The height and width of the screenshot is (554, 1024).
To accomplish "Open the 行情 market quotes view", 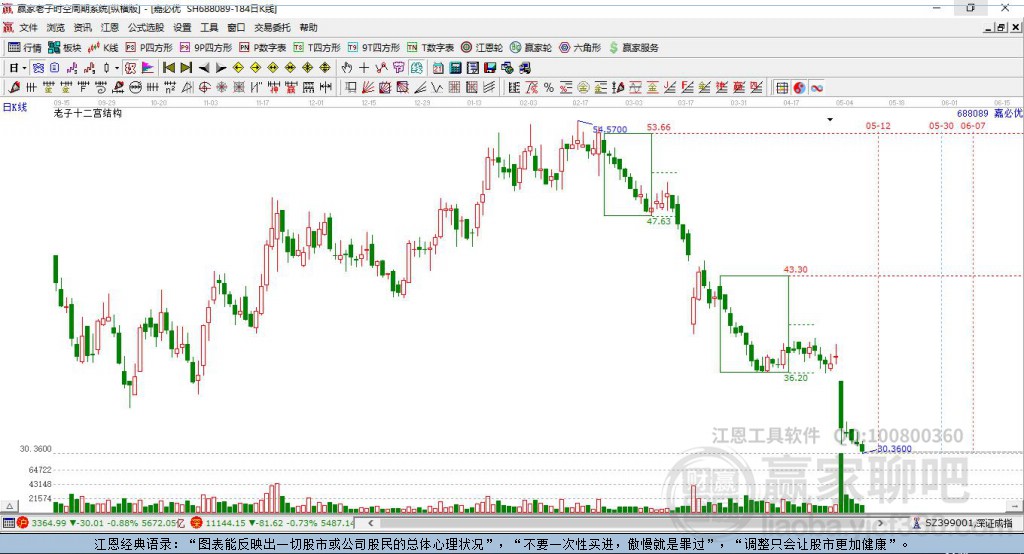I will click(x=24, y=48).
